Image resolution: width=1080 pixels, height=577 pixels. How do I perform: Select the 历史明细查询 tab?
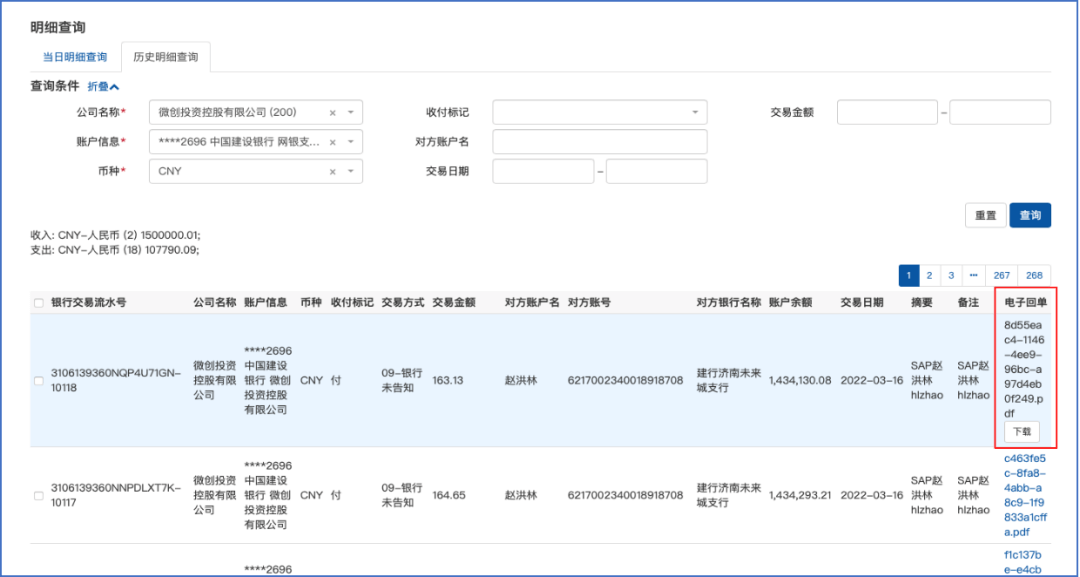tap(166, 57)
